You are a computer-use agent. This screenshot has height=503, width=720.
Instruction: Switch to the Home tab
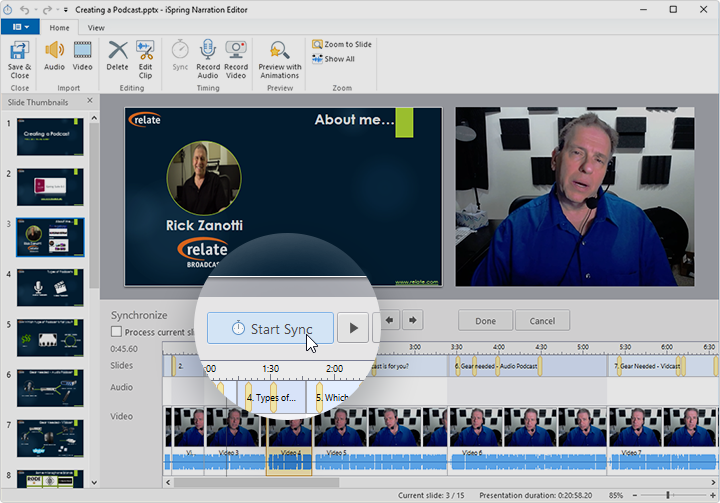coord(59,28)
